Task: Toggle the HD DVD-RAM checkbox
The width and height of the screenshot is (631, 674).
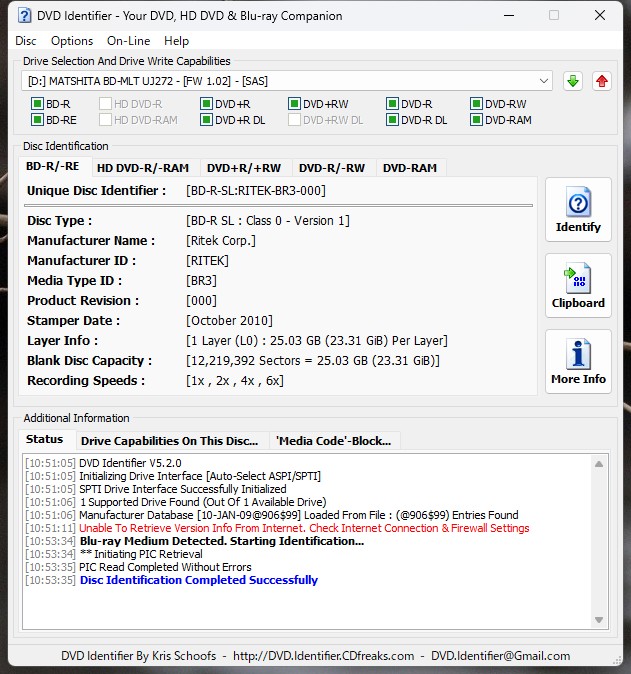Action: tap(105, 119)
